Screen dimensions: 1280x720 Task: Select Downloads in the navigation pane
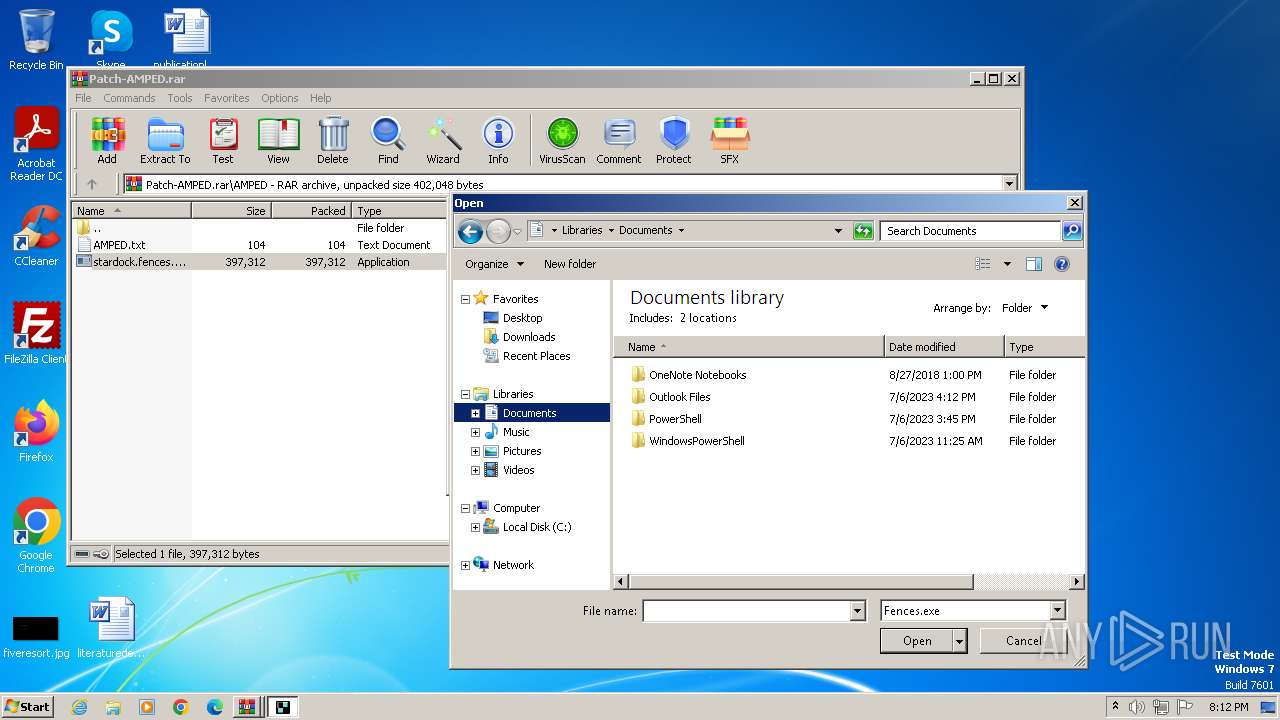pos(529,337)
